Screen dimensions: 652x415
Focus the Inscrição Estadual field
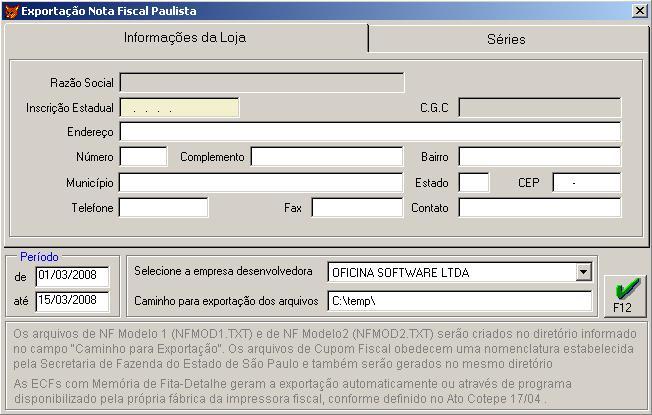click(180, 108)
